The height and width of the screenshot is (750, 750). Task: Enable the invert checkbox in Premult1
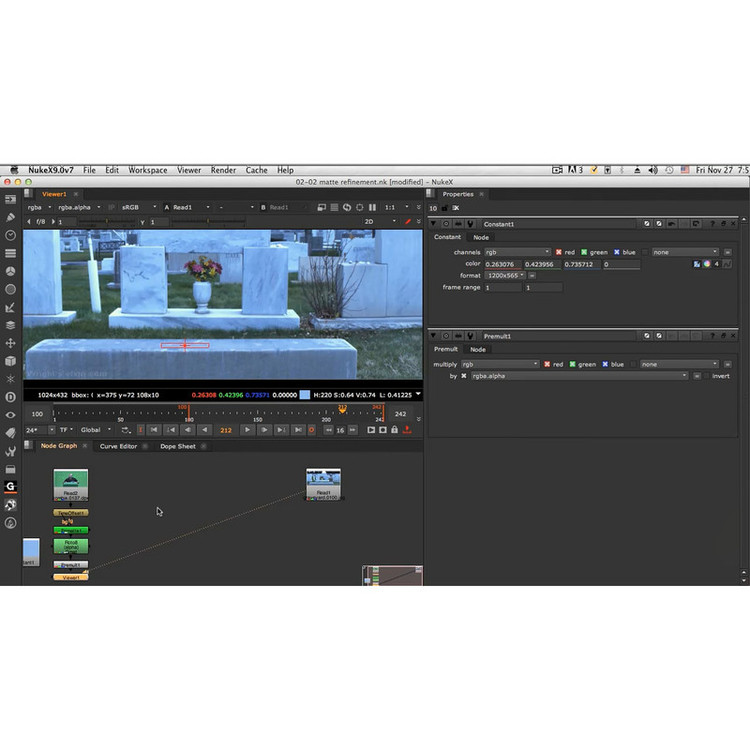(x=707, y=376)
